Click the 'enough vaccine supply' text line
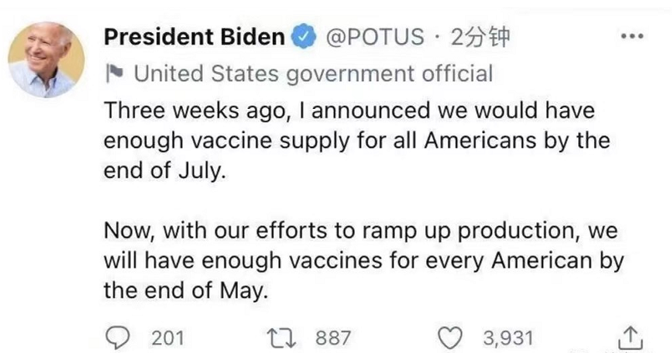Screen dimensions: 672x361 357,141
